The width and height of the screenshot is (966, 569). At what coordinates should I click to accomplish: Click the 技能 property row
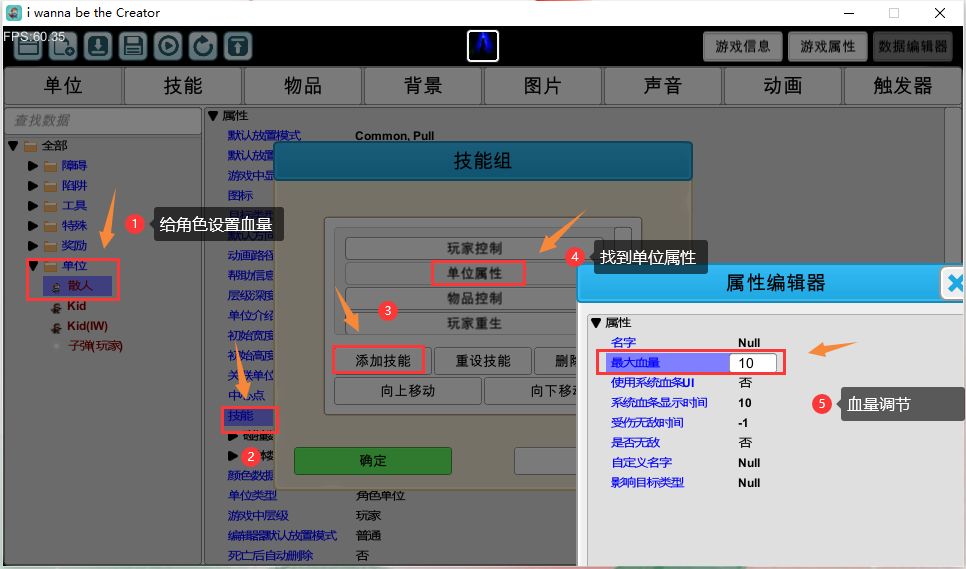[x=248, y=416]
